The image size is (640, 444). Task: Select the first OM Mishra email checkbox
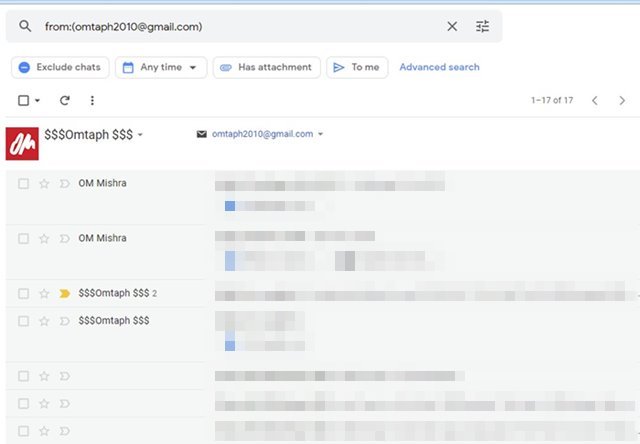pyautogui.click(x=24, y=184)
